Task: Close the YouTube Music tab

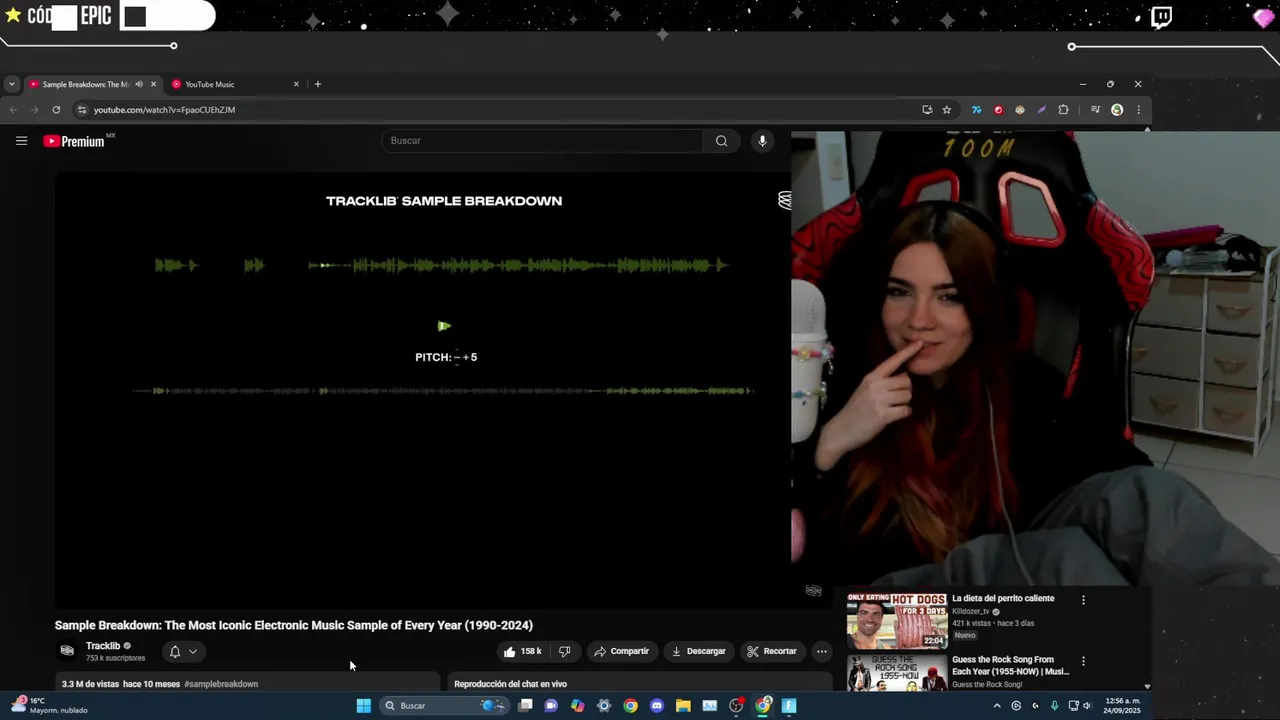Action: pos(296,84)
